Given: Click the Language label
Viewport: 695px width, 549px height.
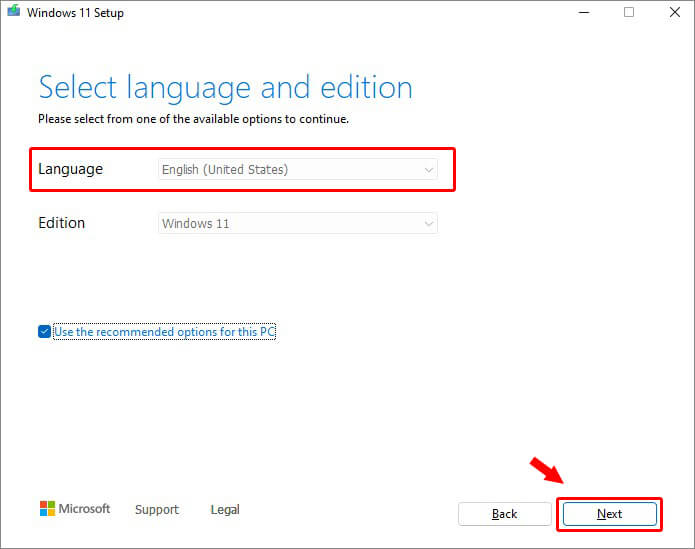Looking at the screenshot, I should [x=70, y=169].
